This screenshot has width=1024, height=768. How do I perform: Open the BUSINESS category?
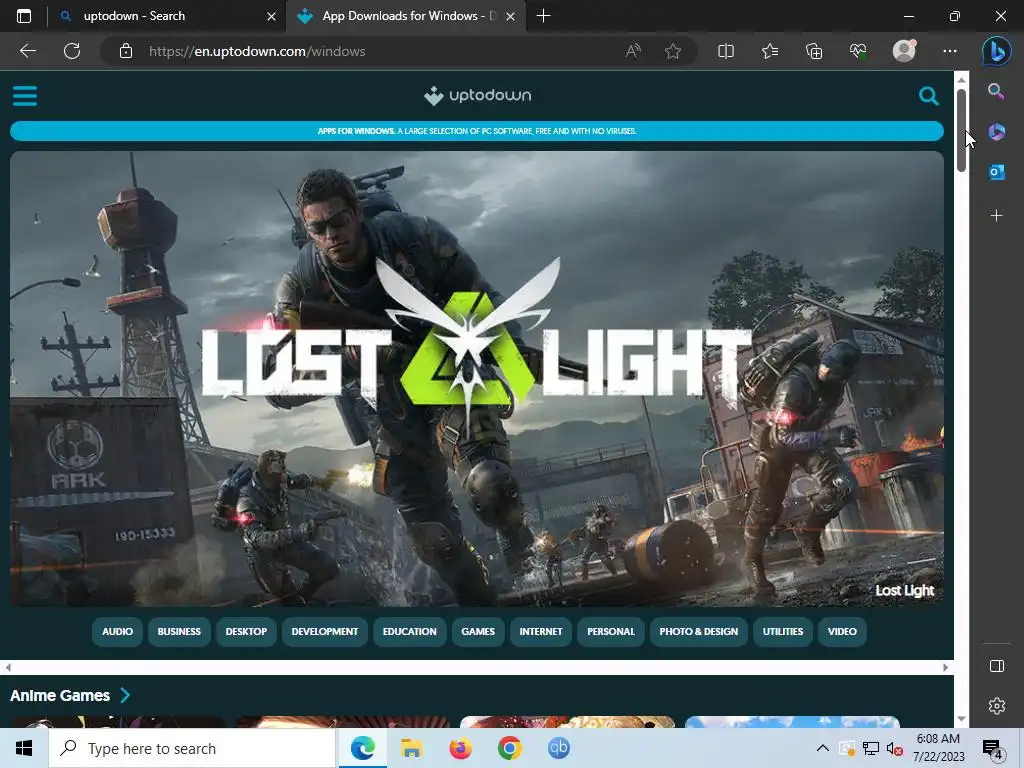point(179,632)
